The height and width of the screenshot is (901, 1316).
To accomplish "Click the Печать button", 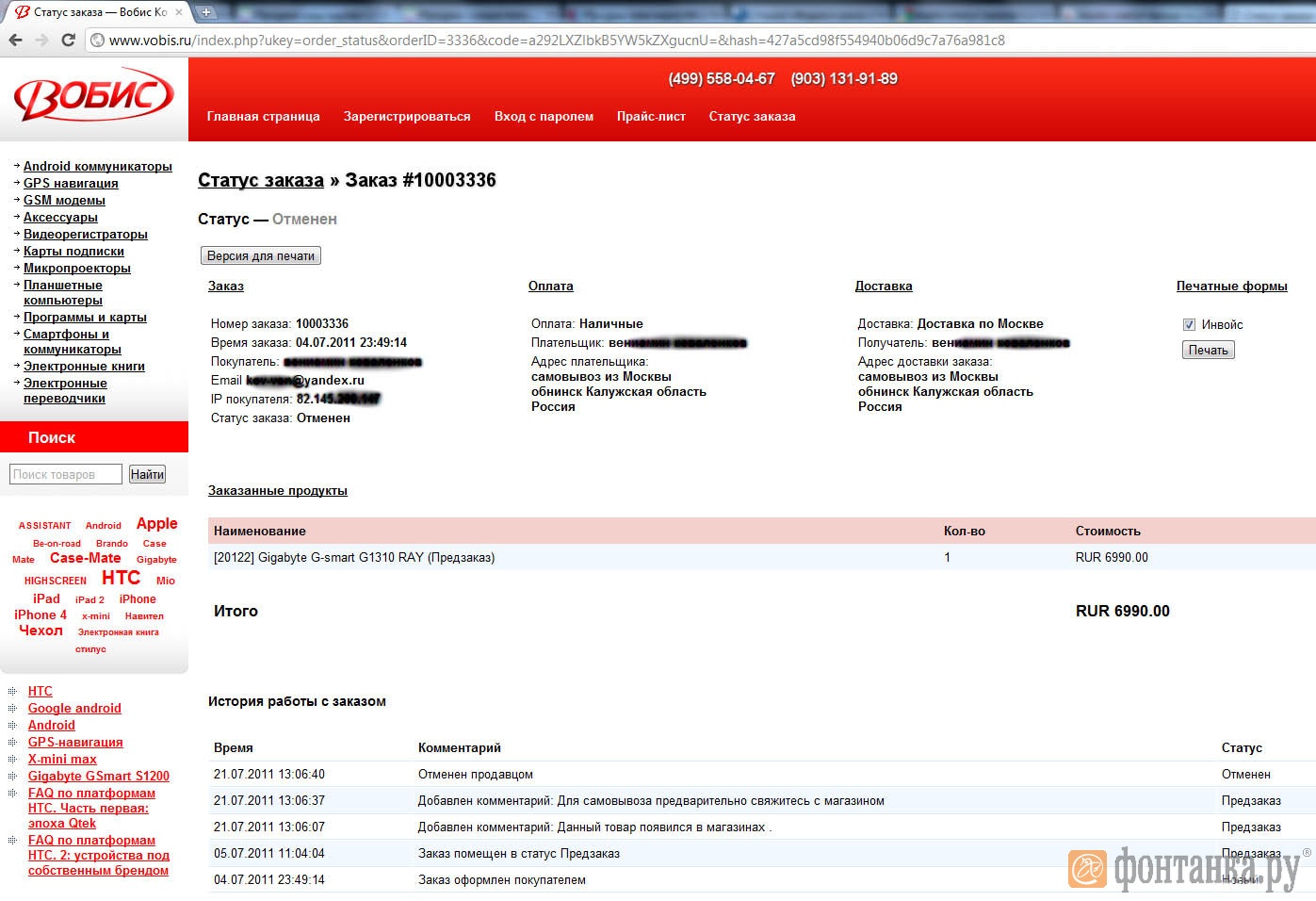I will tap(1208, 350).
